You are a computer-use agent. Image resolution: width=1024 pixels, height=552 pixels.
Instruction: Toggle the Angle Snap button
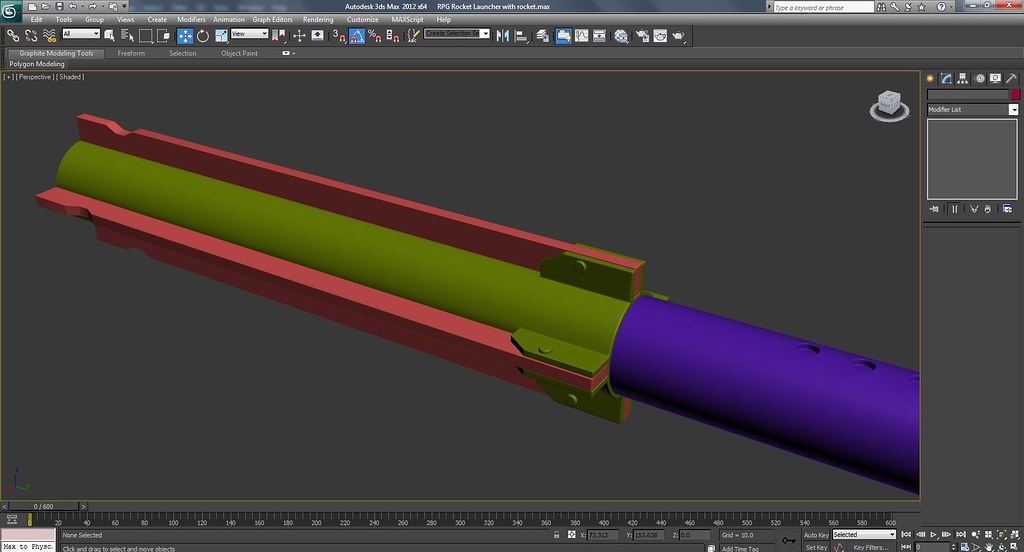click(x=357, y=35)
